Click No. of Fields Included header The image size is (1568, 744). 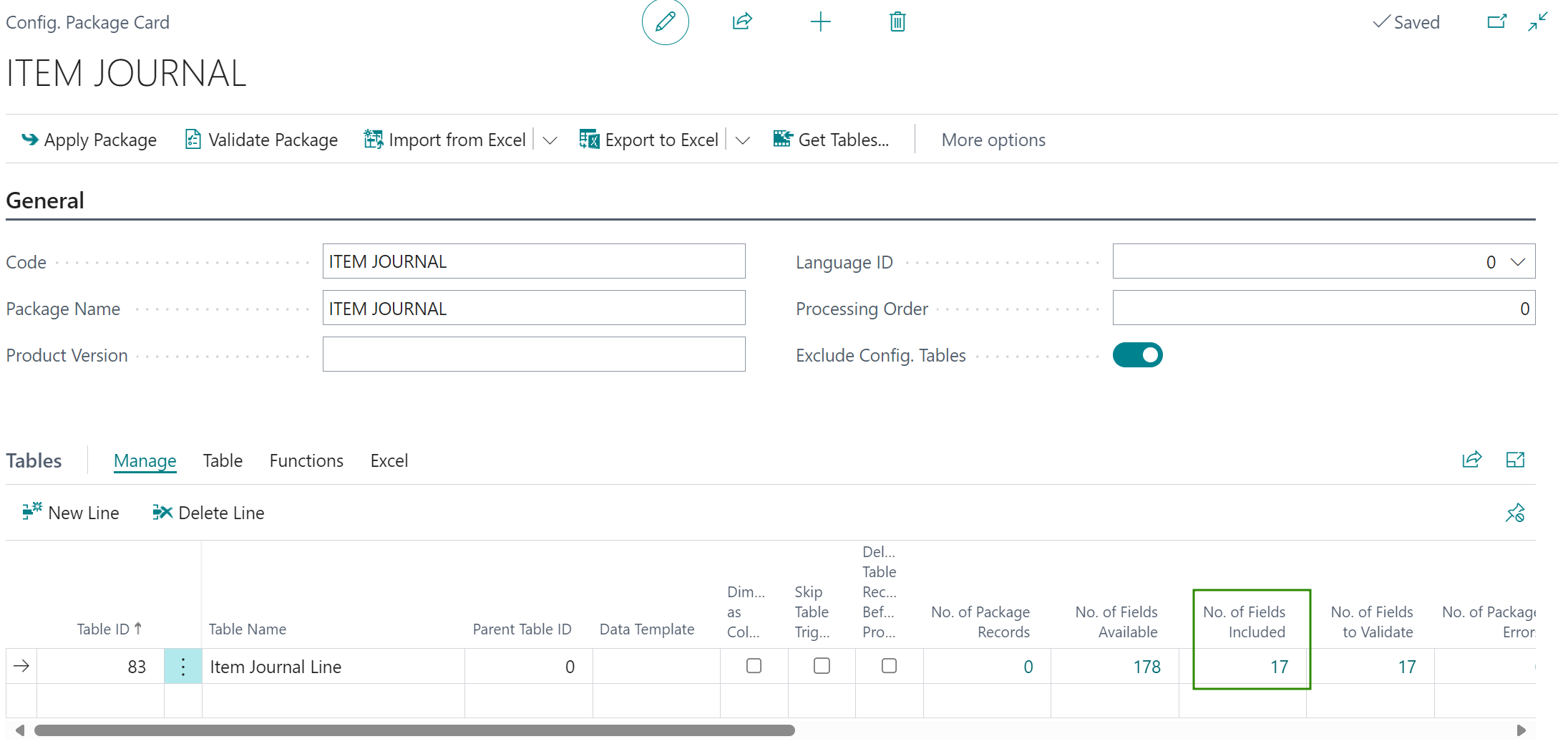coord(1244,622)
